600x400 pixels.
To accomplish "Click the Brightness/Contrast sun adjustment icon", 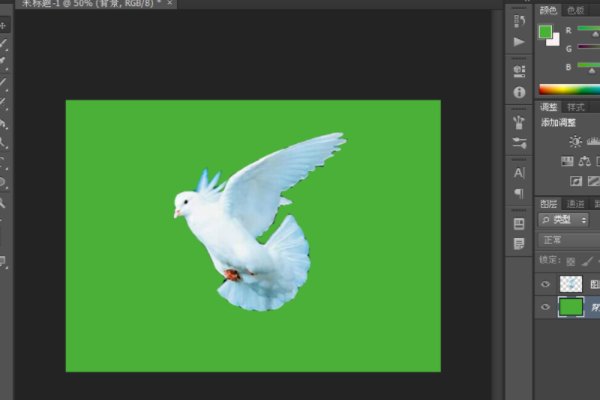I will pos(575,142).
